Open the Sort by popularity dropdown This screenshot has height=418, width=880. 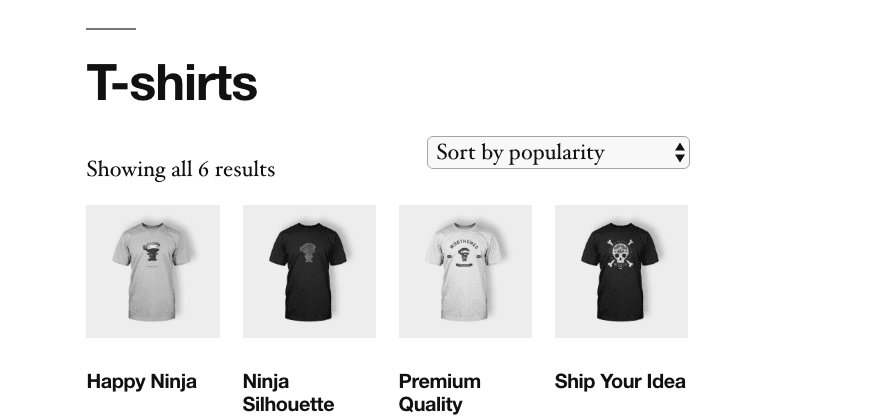click(557, 153)
